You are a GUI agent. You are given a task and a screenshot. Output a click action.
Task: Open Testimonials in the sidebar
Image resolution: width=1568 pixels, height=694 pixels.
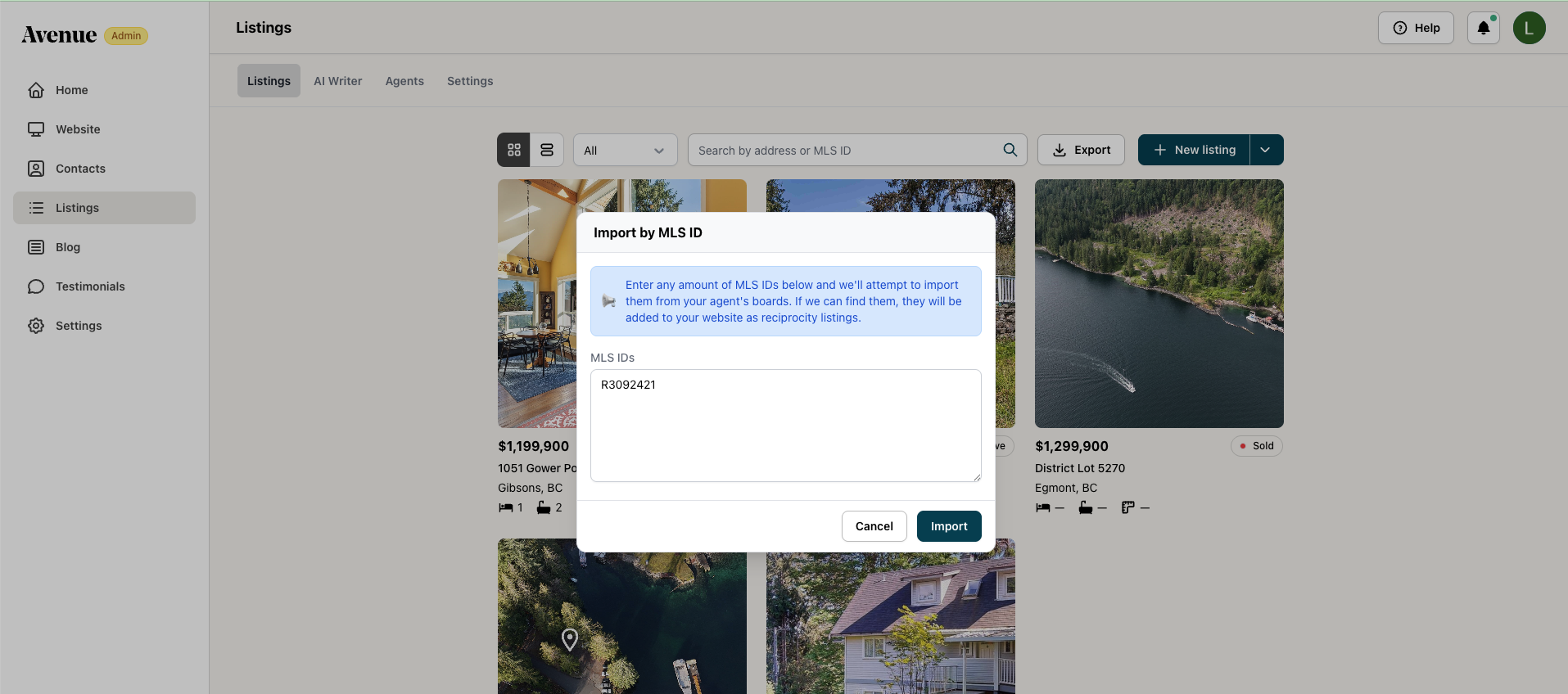pyautogui.click(x=104, y=286)
